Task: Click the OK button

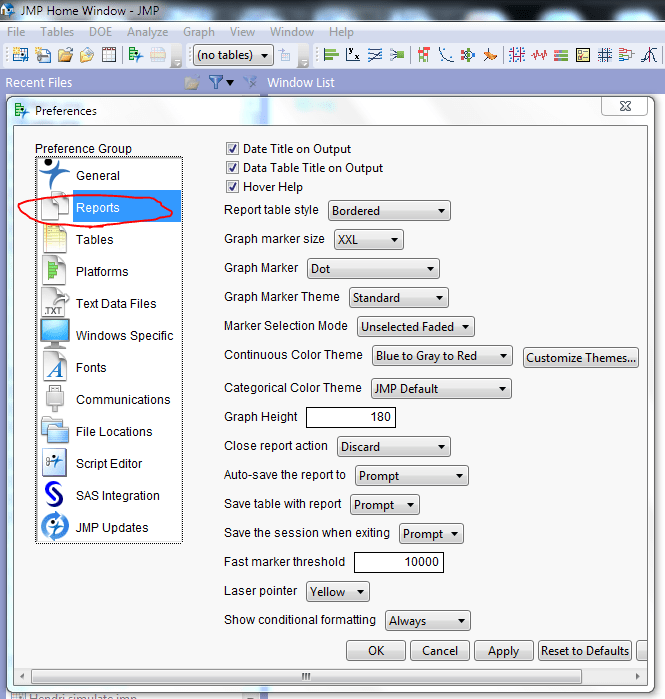Action: 376,650
